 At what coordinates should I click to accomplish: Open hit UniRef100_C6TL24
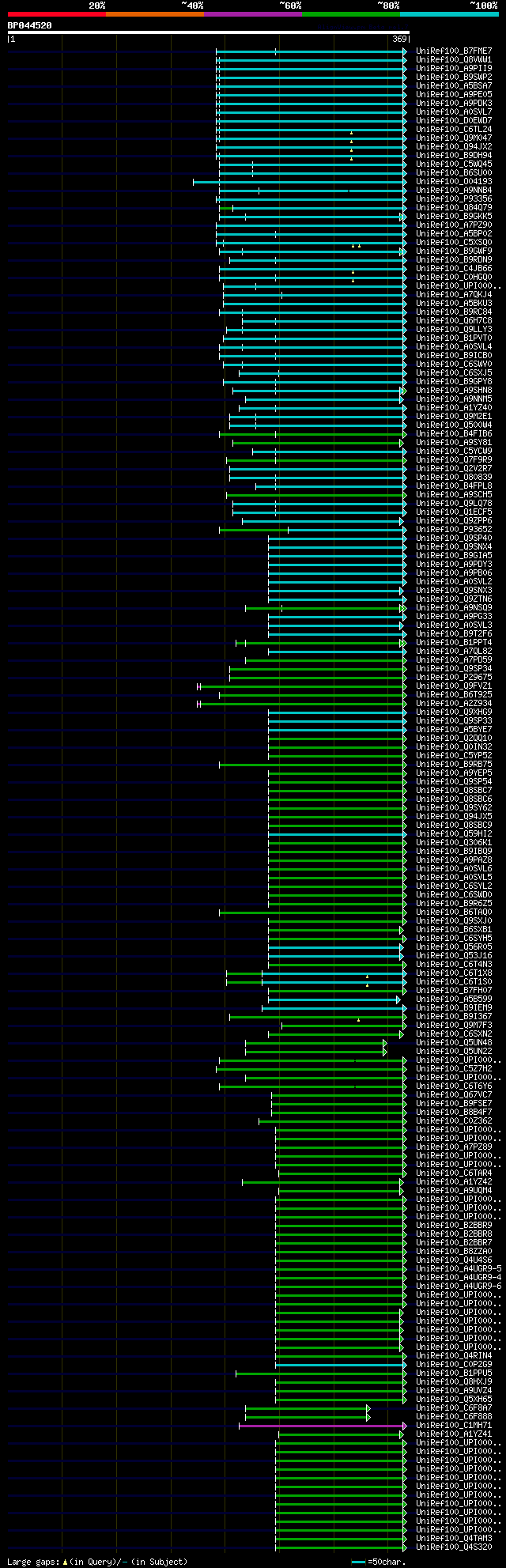click(x=454, y=129)
